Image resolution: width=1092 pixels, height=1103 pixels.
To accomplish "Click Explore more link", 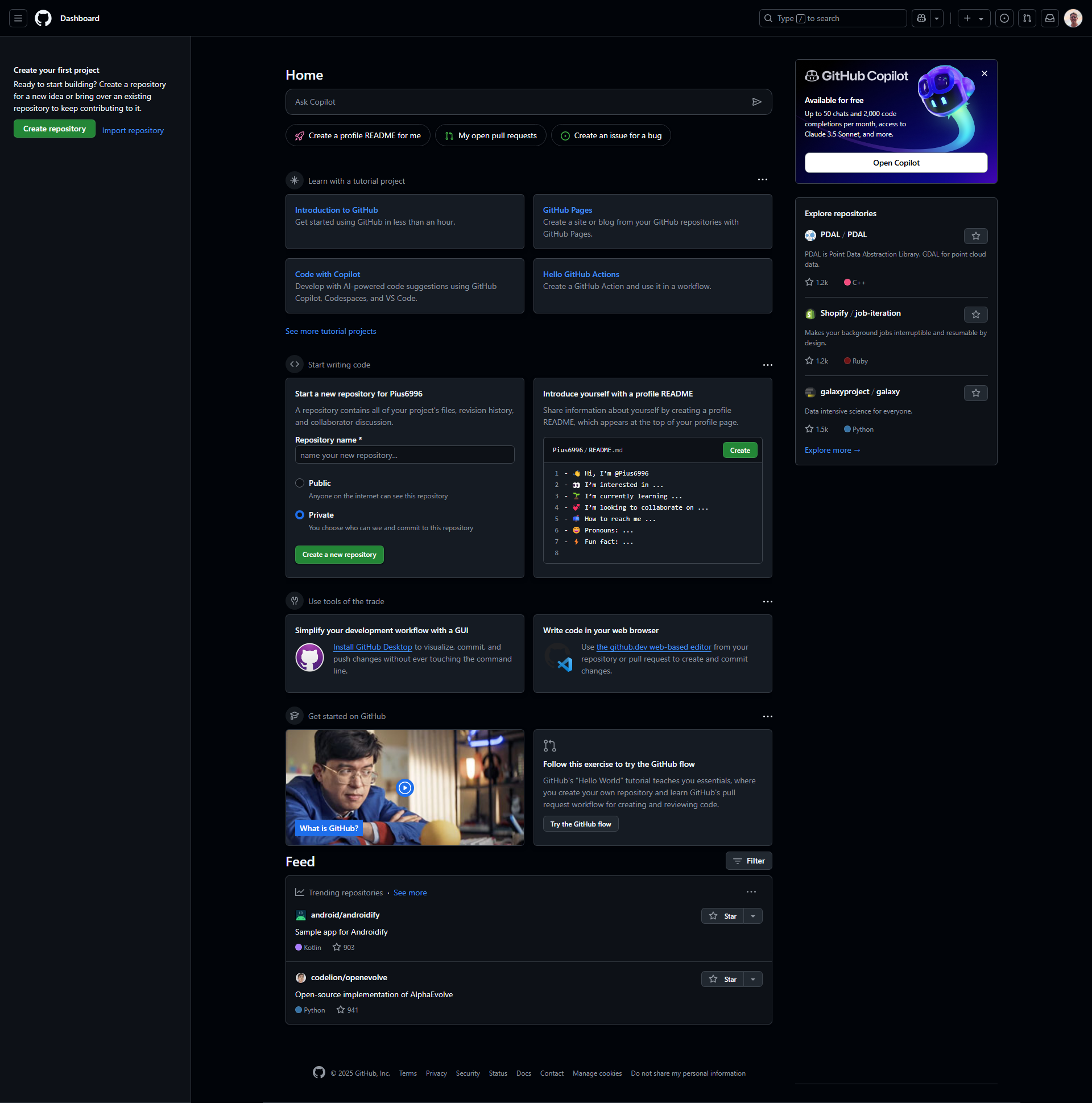I will tap(833, 451).
